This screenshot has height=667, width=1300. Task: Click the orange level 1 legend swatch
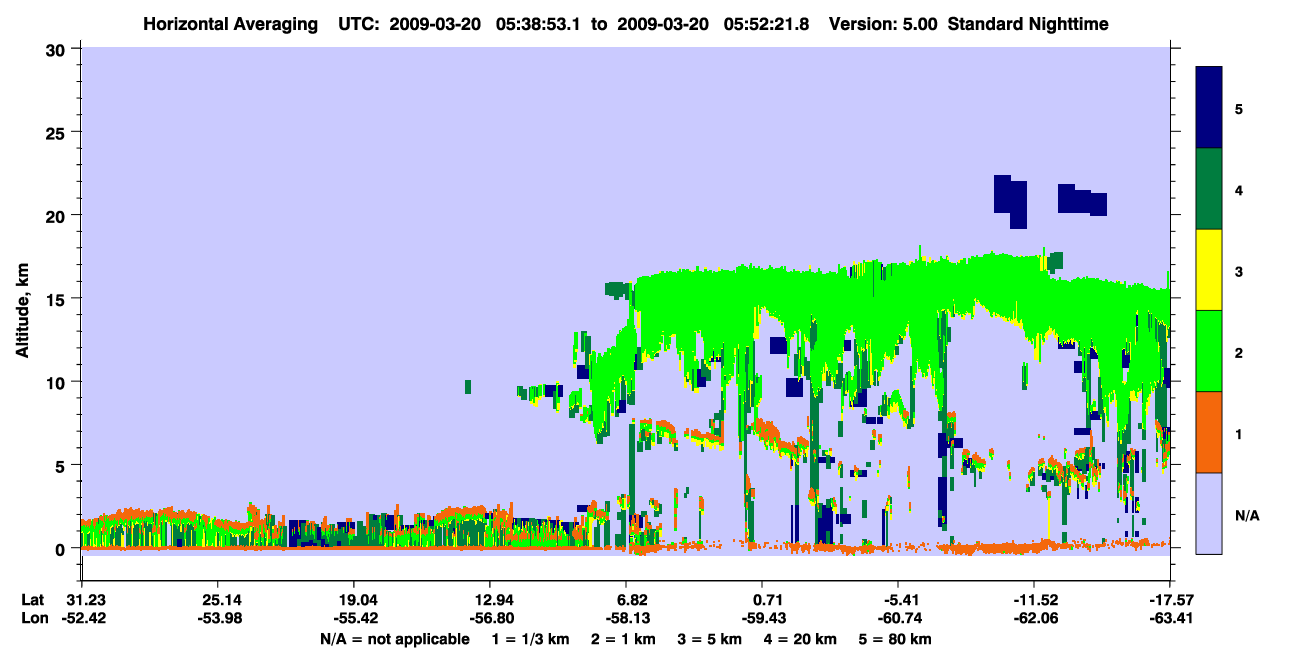click(1209, 432)
